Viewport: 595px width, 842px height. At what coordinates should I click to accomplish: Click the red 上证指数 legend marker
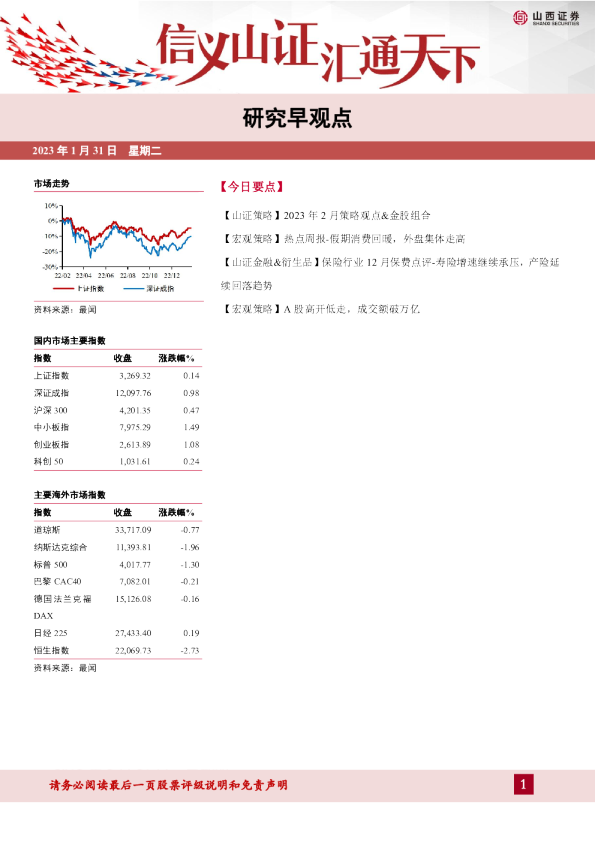[63, 289]
